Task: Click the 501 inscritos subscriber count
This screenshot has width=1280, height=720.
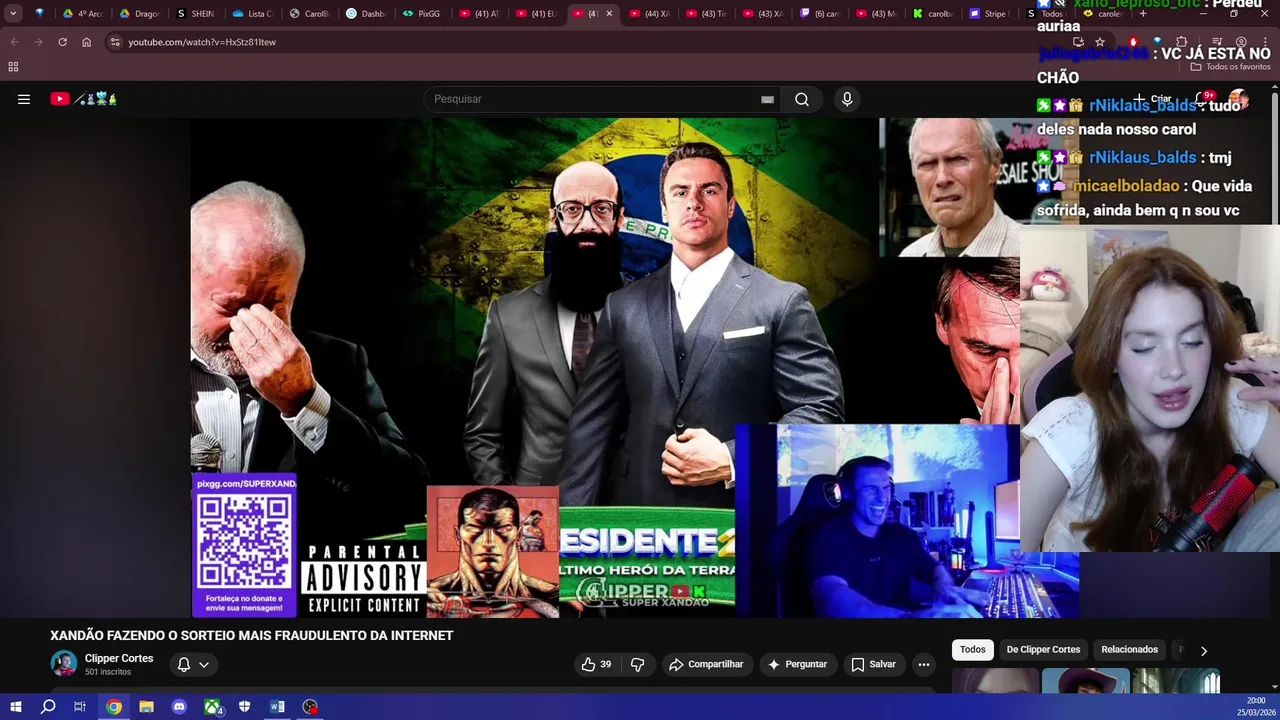Action: pyautogui.click(x=108, y=672)
